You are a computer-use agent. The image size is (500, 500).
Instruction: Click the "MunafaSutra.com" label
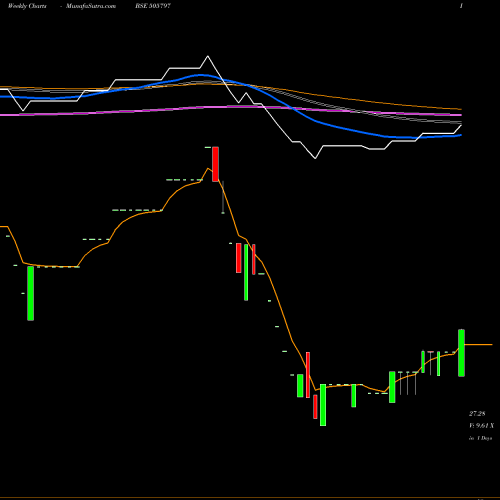[91, 6]
